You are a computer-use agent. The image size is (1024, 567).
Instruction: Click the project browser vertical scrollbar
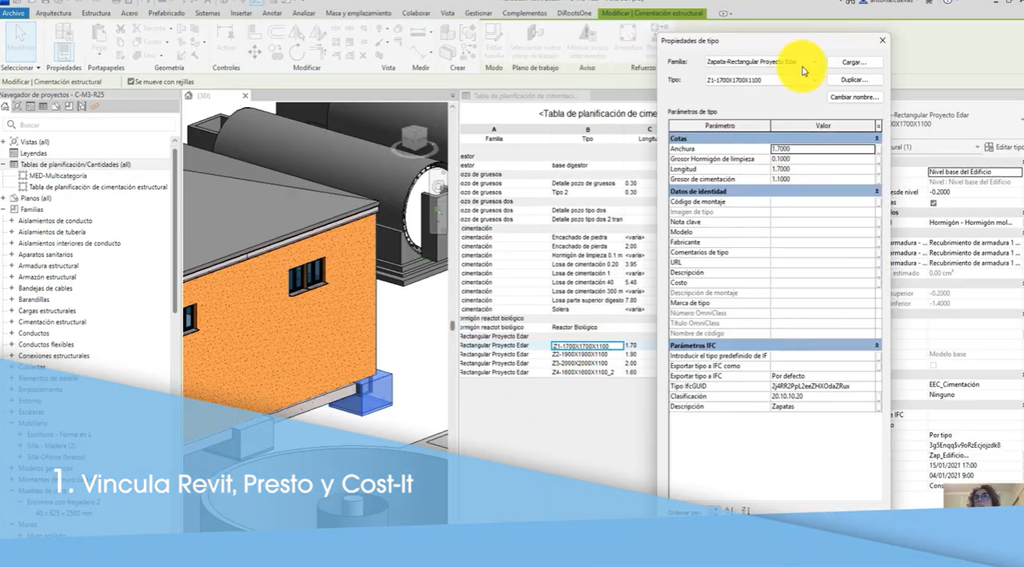174,229
